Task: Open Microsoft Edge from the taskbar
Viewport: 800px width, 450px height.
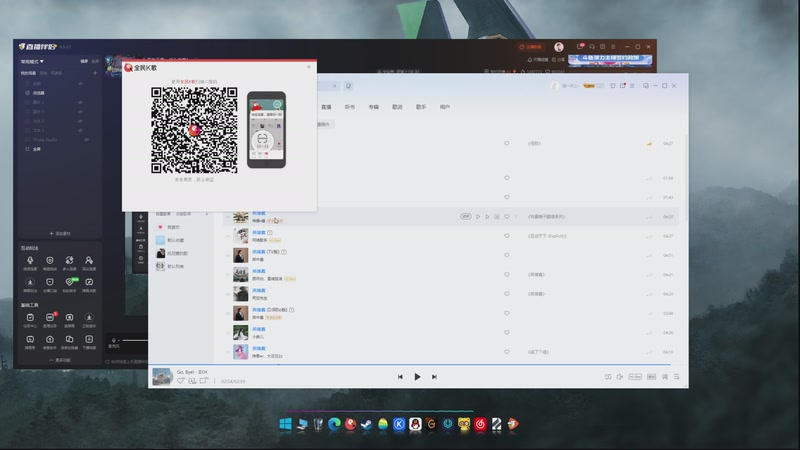Action: click(334, 424)
